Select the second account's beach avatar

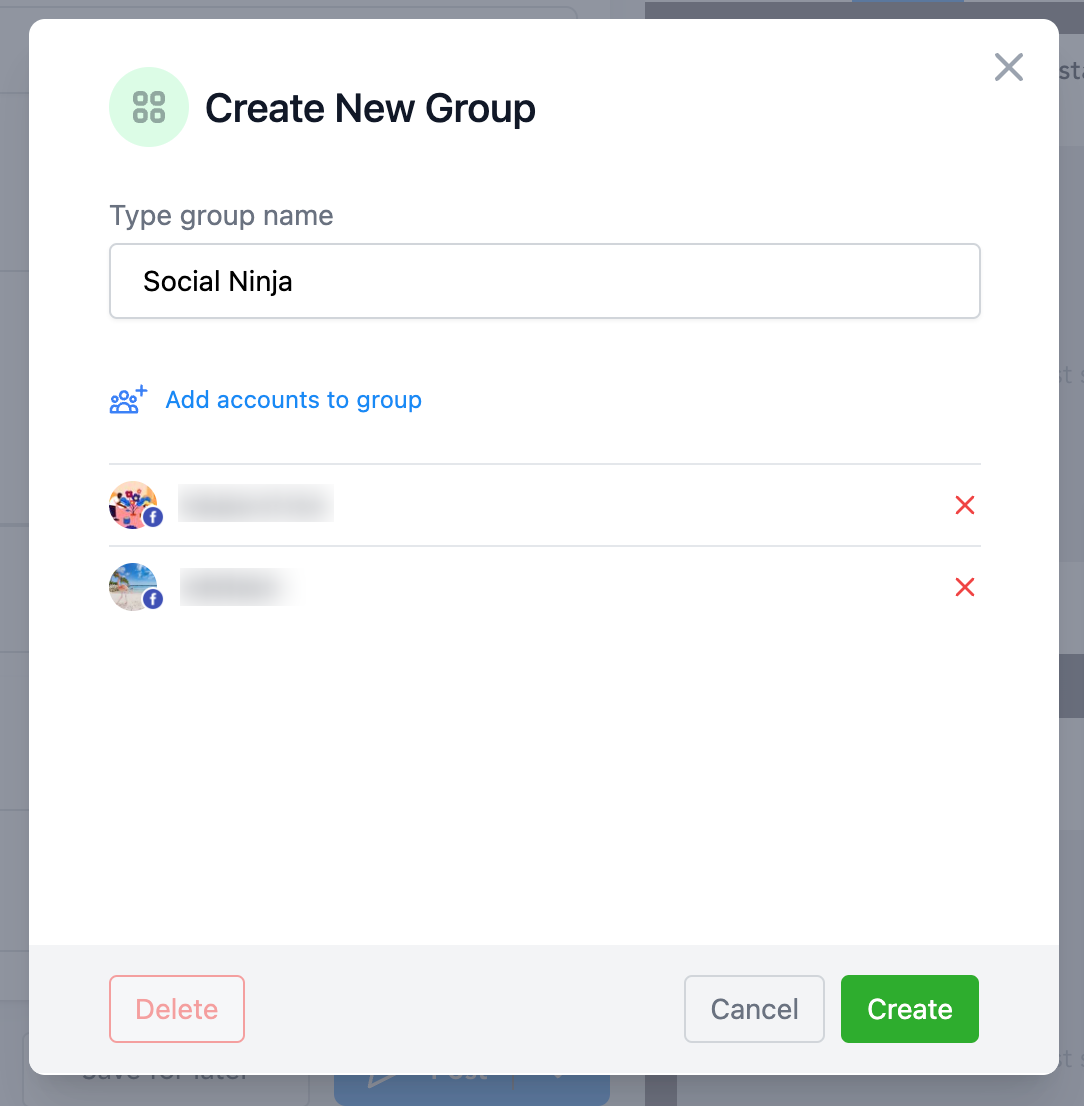point(131,585)
